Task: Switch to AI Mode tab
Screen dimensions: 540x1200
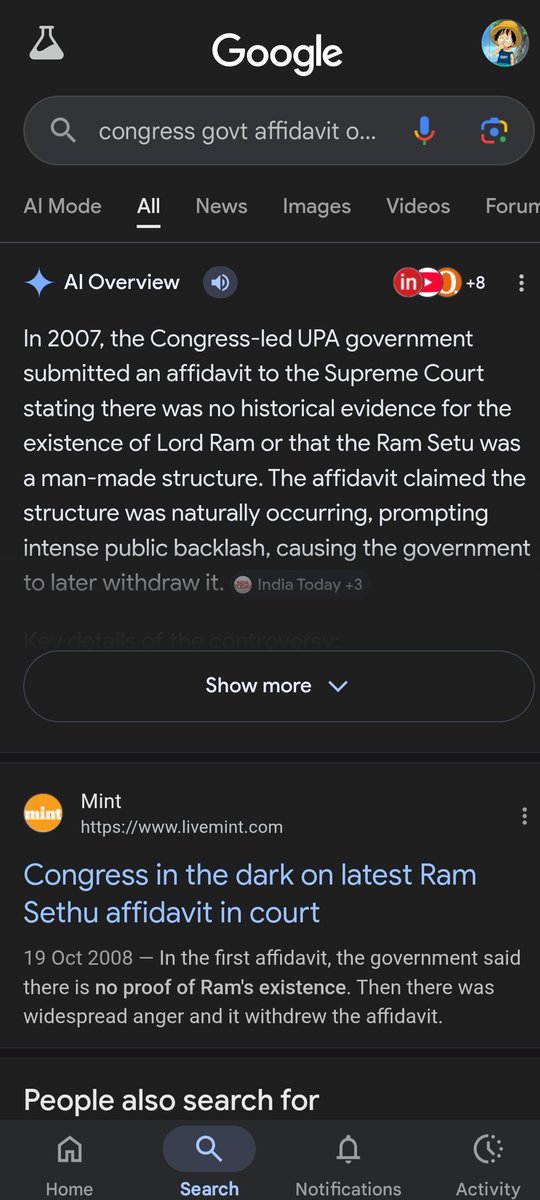Action: (62, 206)
